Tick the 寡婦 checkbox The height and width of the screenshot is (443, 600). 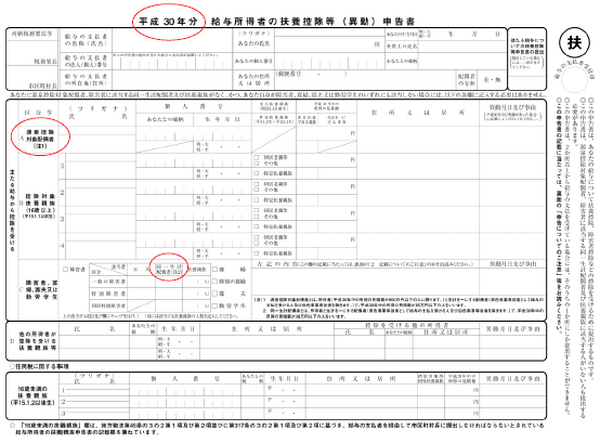(215, 269)
